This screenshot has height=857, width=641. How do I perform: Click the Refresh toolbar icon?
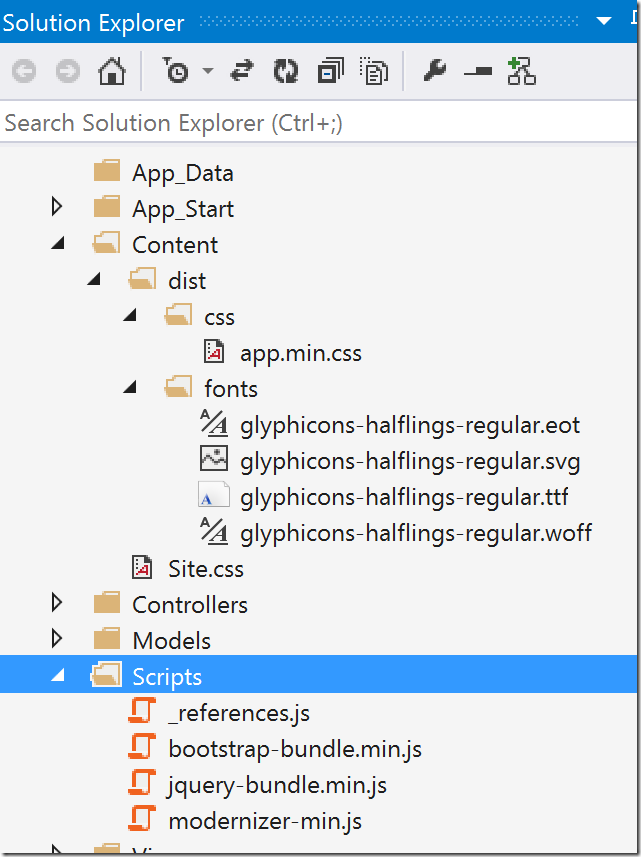pyautogui.click(x=286, y=71)
